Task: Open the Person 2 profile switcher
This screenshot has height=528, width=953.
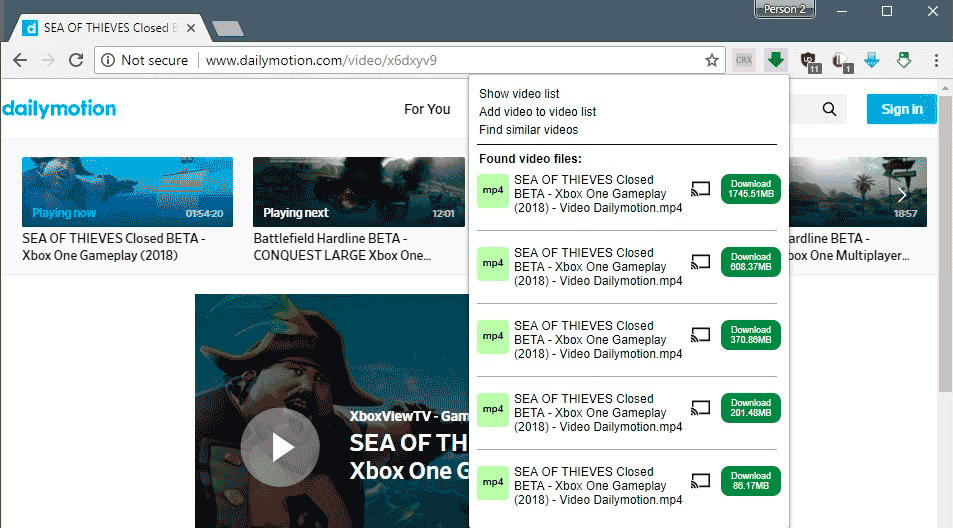Action: (784, 10)
